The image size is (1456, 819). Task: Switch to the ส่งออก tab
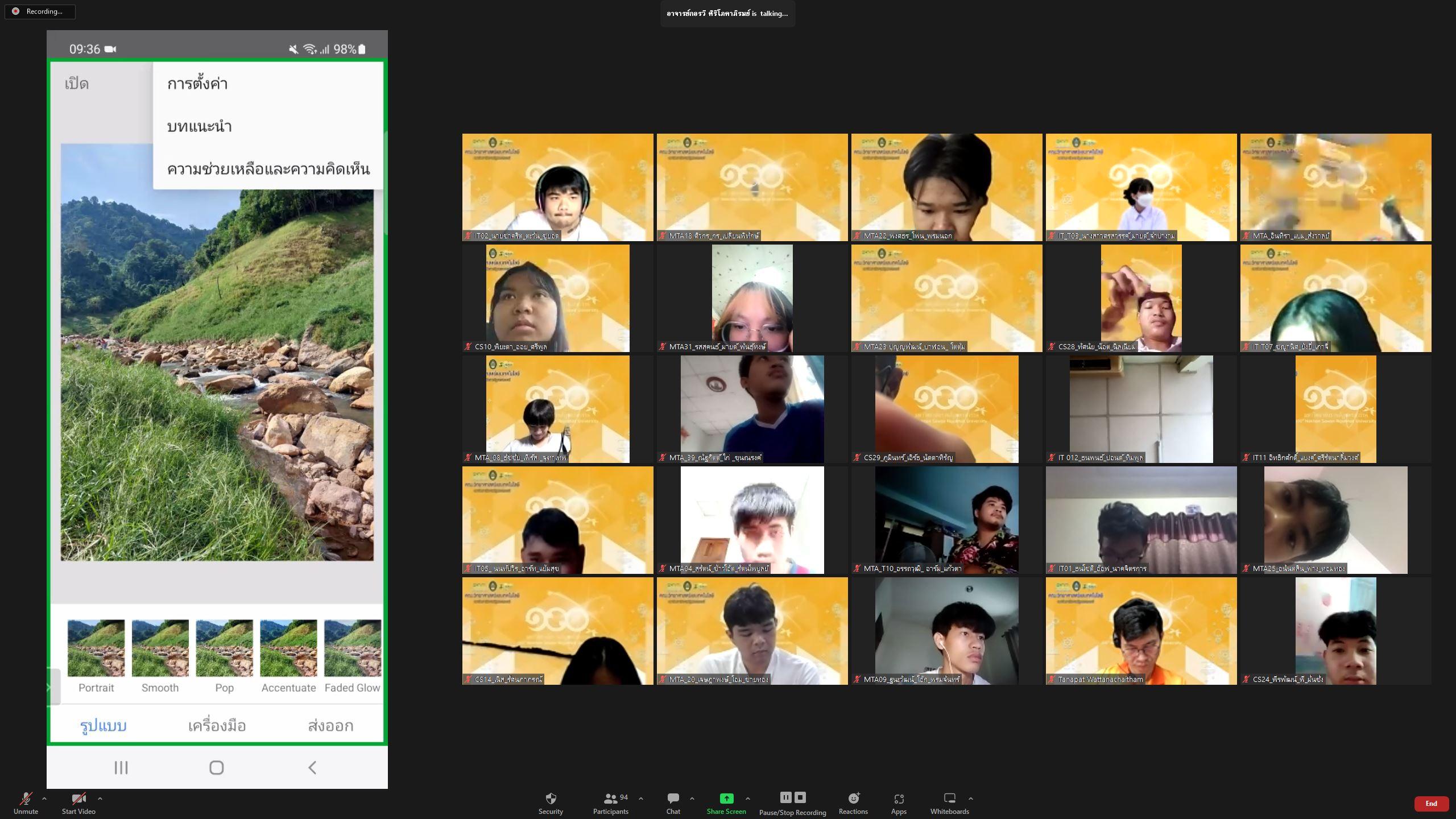330,725
